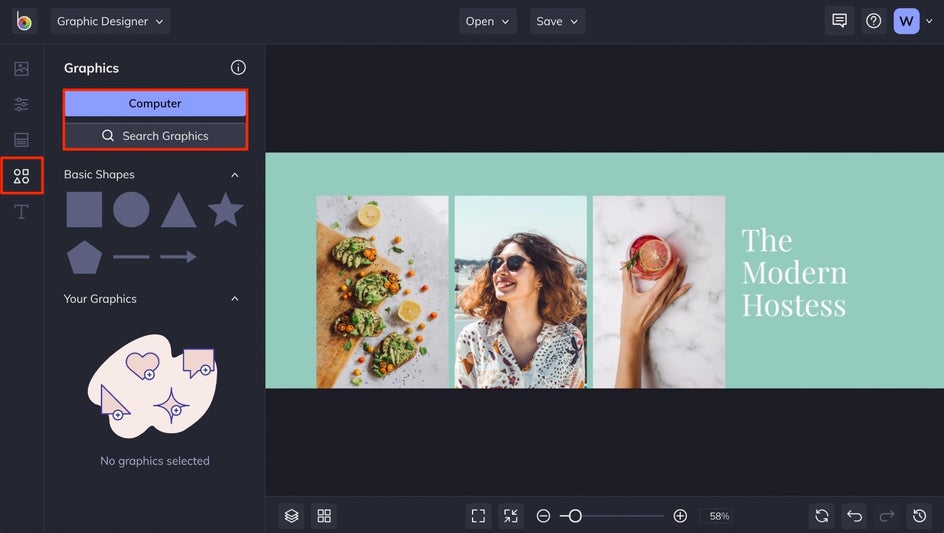Open the Save dropdown menu
Image resolution: width=944 pixels, height=533 pixels.
[557, 21]
